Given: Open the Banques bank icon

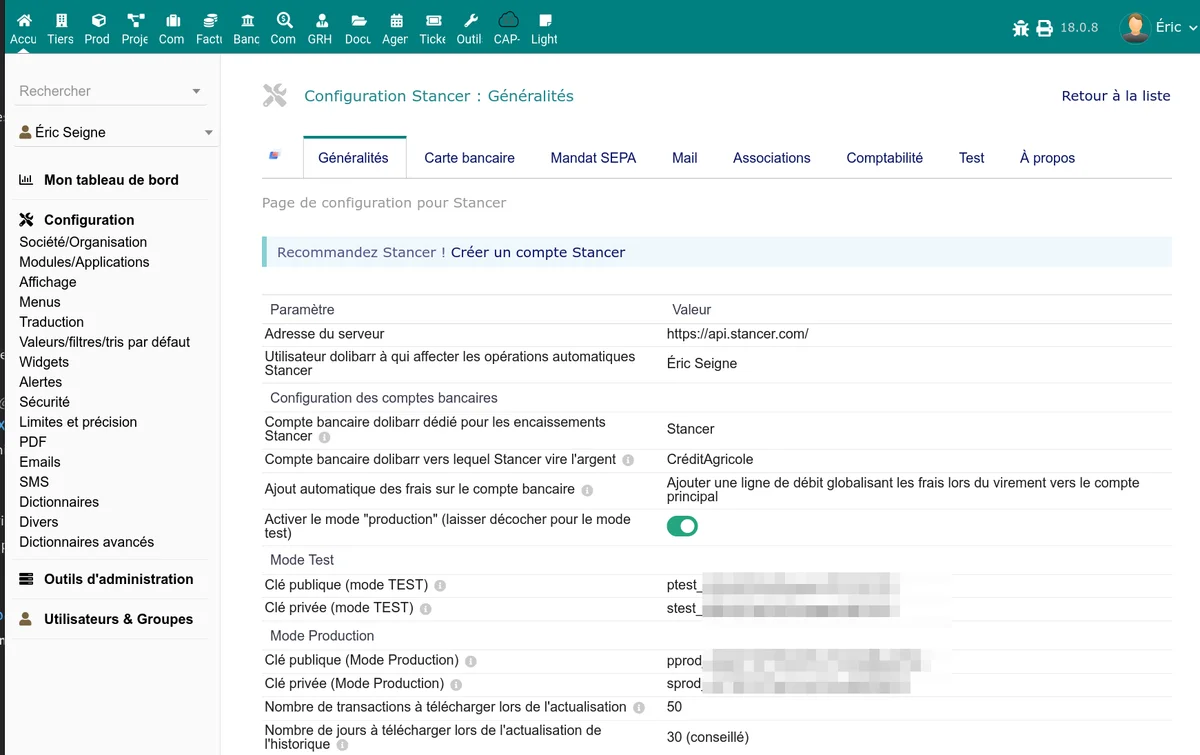Looking at the screenshot, I should (x=247, y=20).
